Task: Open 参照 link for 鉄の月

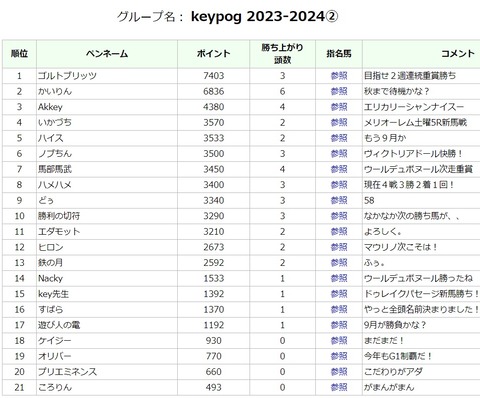Action: [x=339, y=263]
